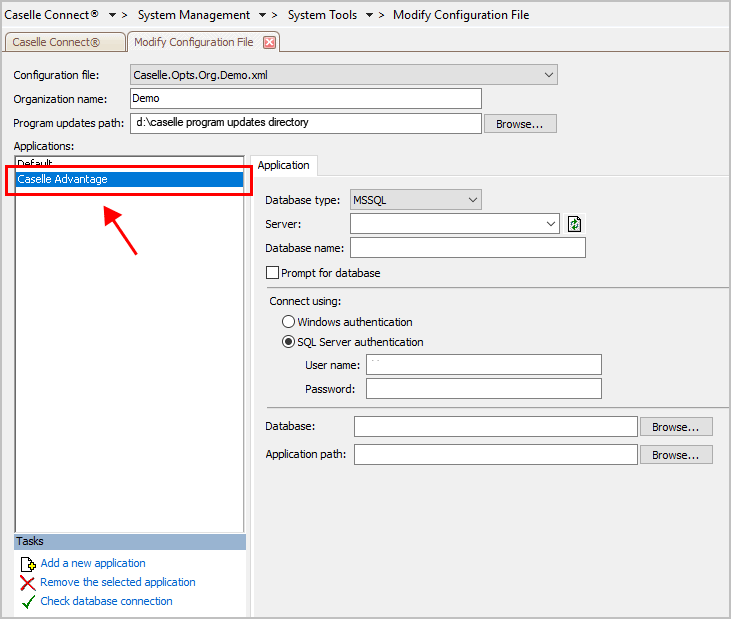The width and height of the screenshot is (731, 619).
Task: Switch to the Caselle Connect tab
Action: click(x=64, y=42)
